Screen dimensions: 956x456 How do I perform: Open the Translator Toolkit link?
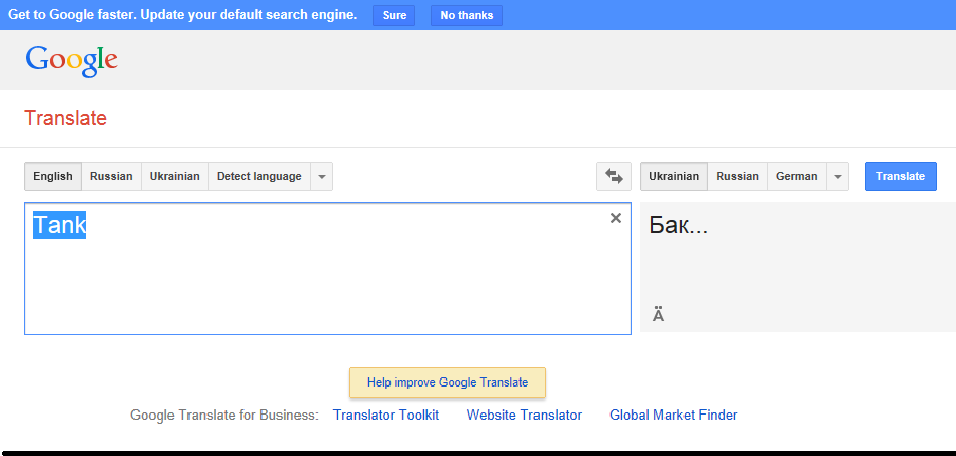click(x=386, y=415)
